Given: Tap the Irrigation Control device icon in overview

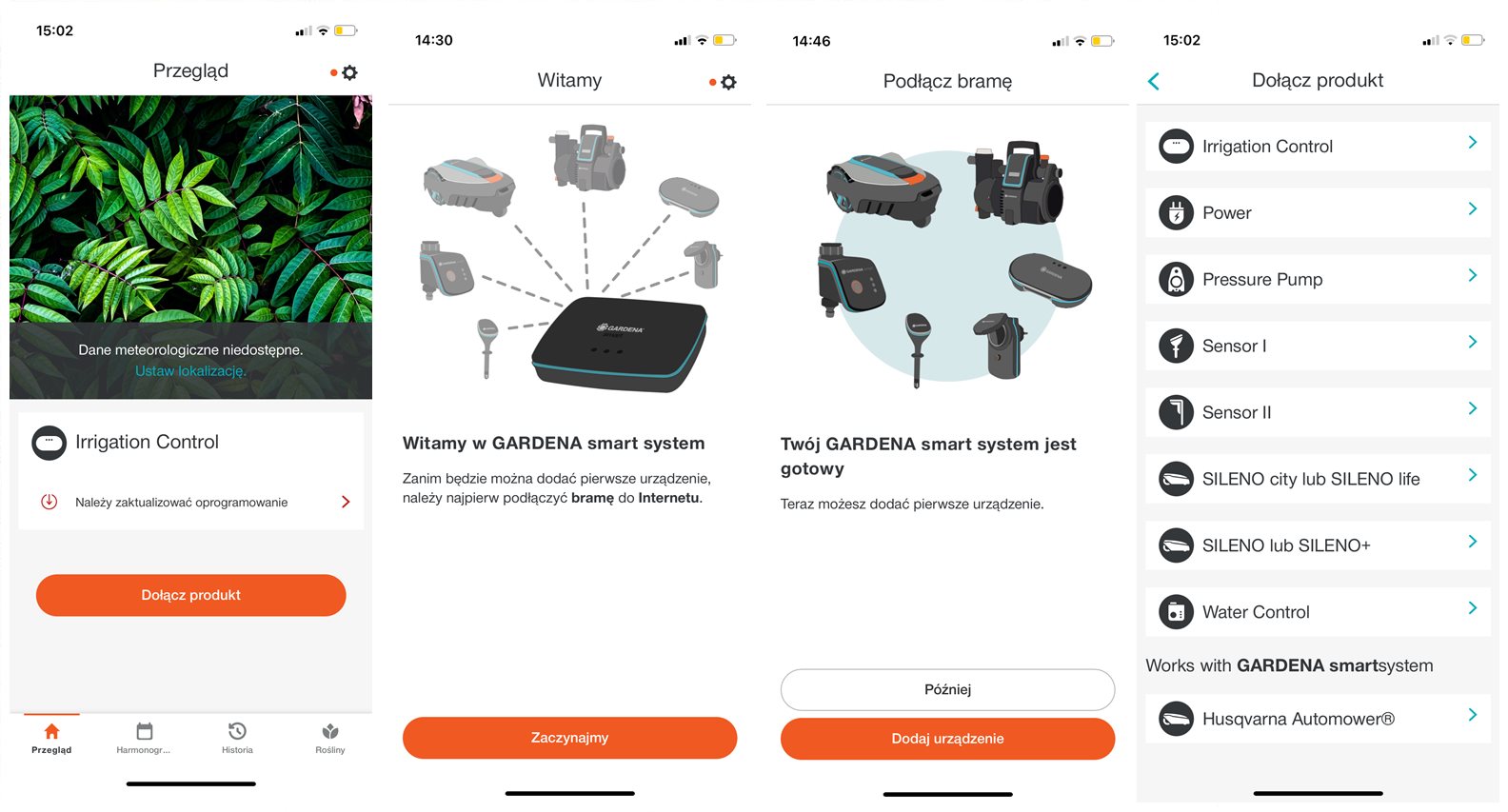Looking at the screenshot, I should [50, 443].
